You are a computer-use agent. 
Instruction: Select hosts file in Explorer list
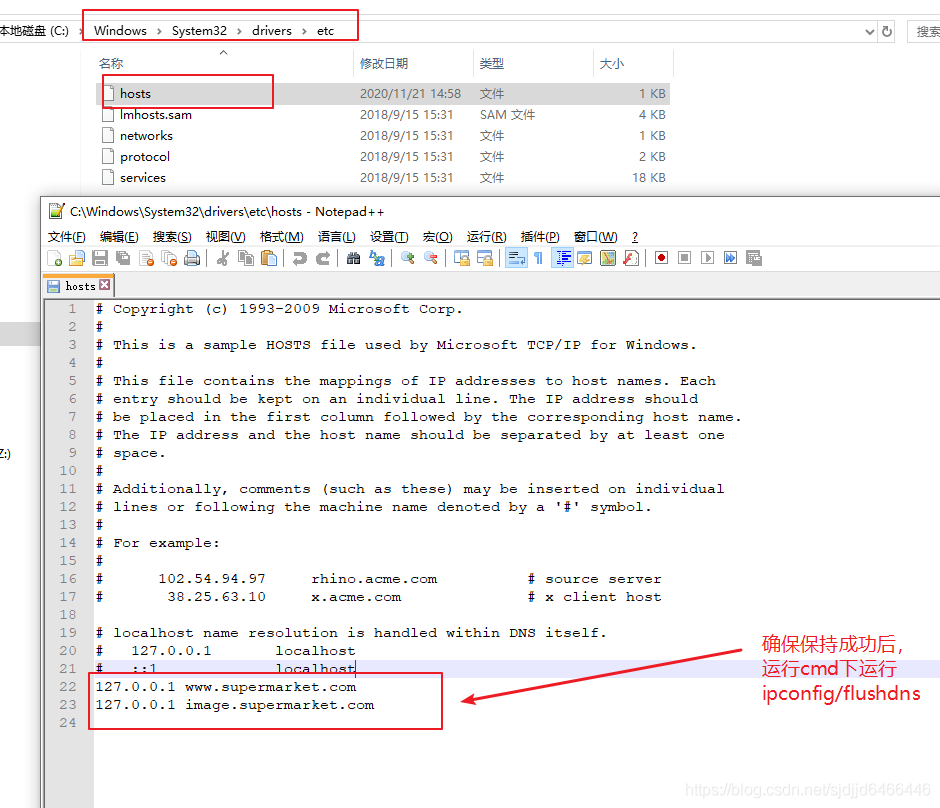[382, 94]
